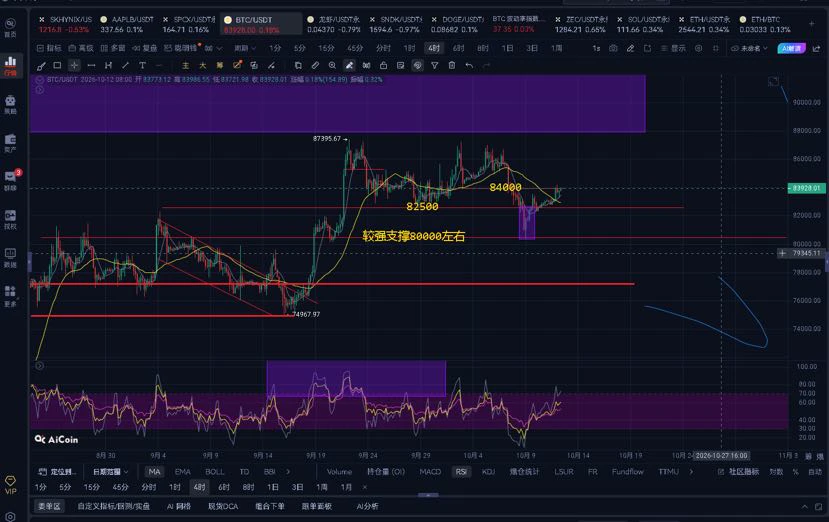Open the dropdown arrow beside the infinity icon

point(219,48)
